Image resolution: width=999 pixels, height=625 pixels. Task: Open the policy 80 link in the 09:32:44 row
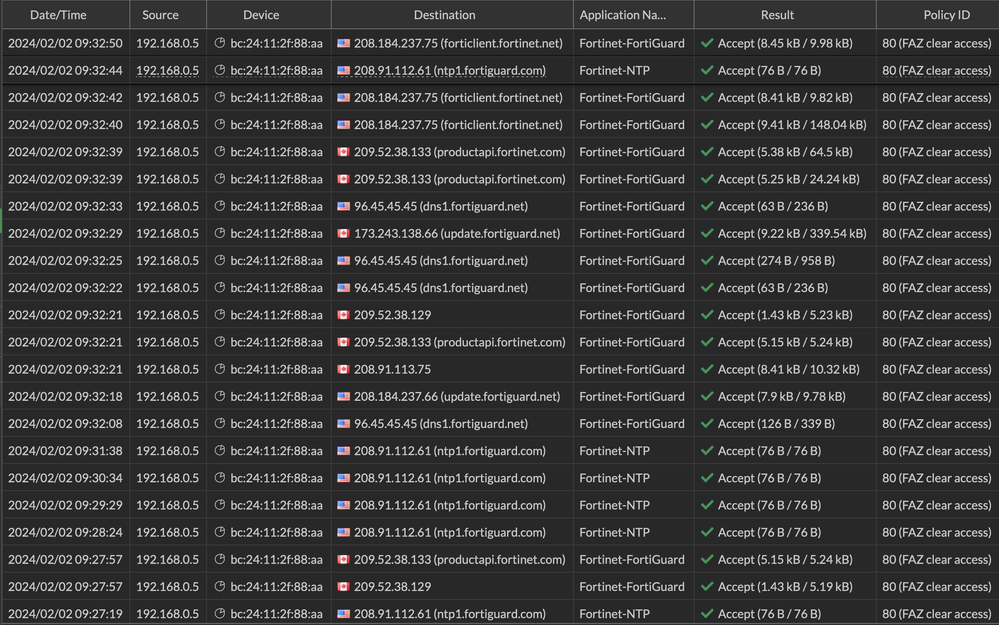tap(937, 71)
